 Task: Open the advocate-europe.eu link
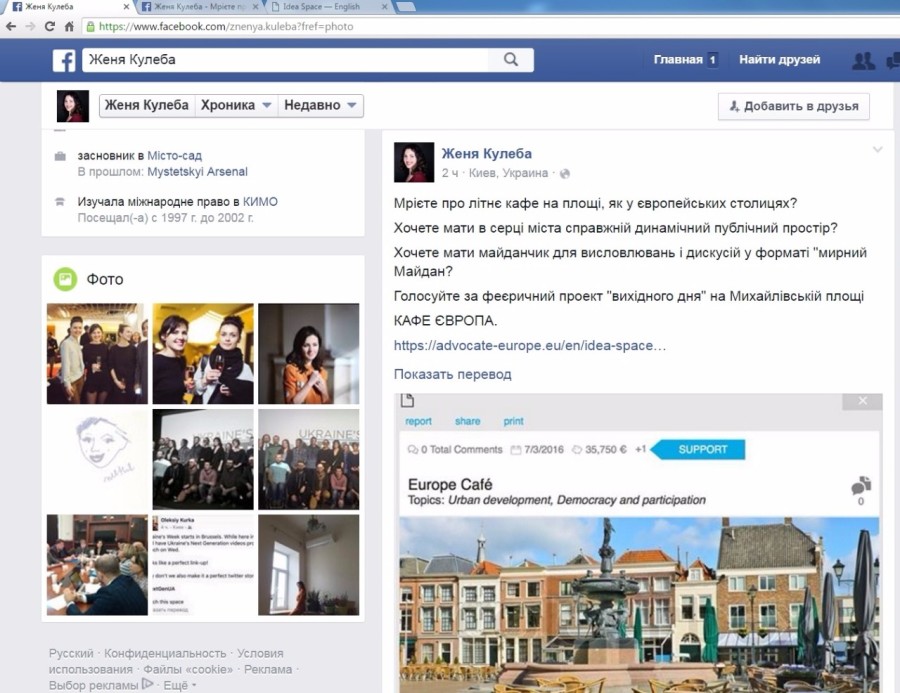529,345
